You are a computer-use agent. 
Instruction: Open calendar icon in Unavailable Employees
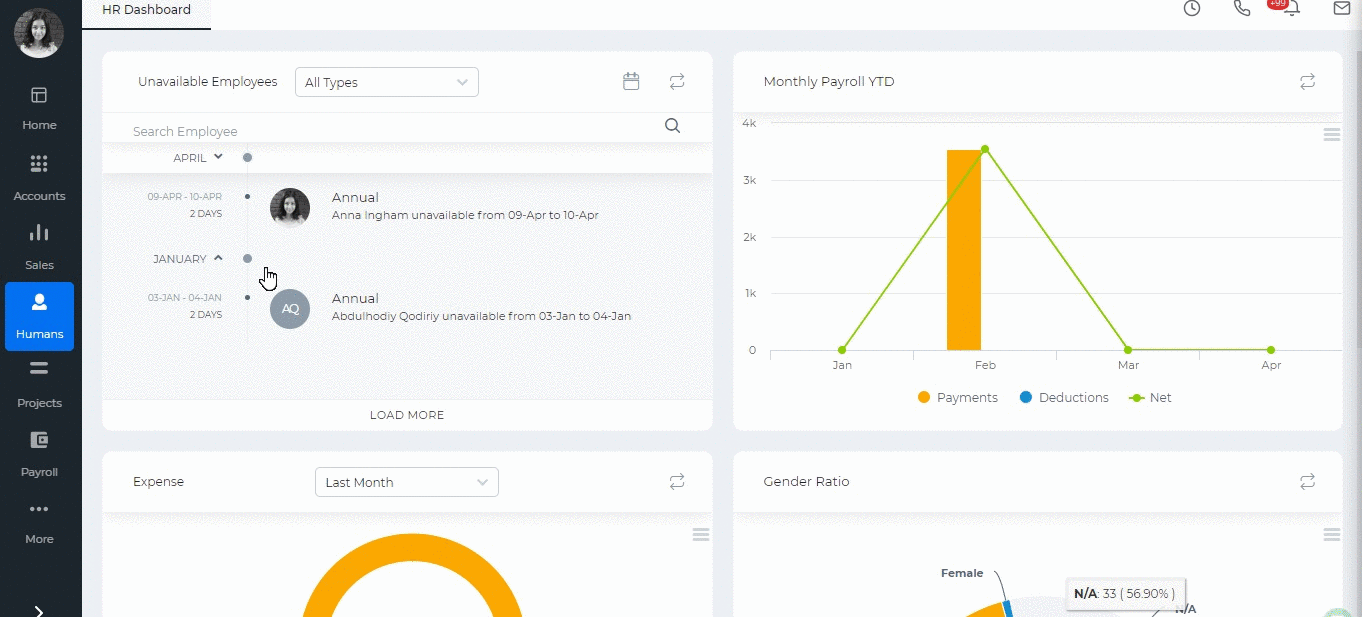coord(631,82)
